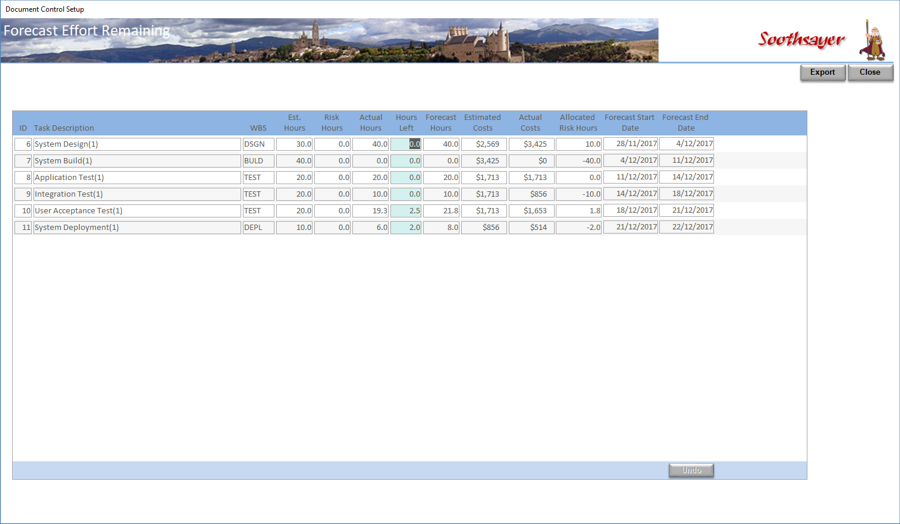Click the Allocated Risk Hours column header
The height and width of the screenshot is (524, 900).
point(578,122)
